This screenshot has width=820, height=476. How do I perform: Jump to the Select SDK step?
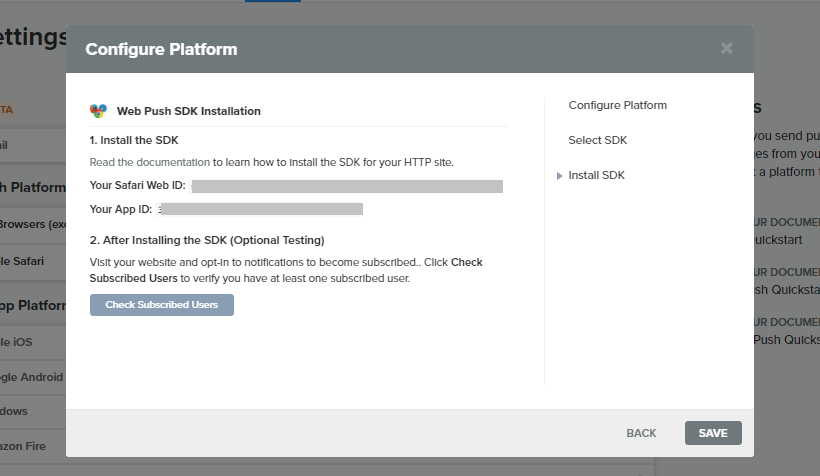pos(597,140)
